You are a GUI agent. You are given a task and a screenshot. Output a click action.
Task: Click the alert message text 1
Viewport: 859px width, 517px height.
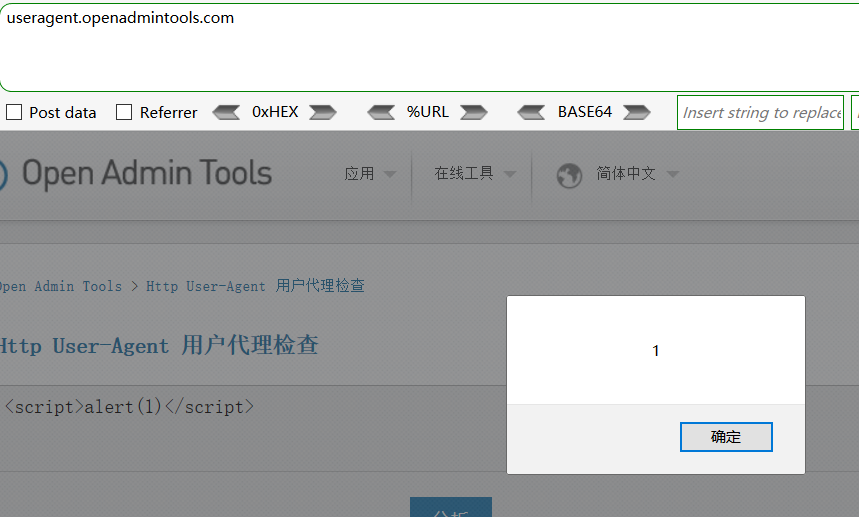[656, 351]
